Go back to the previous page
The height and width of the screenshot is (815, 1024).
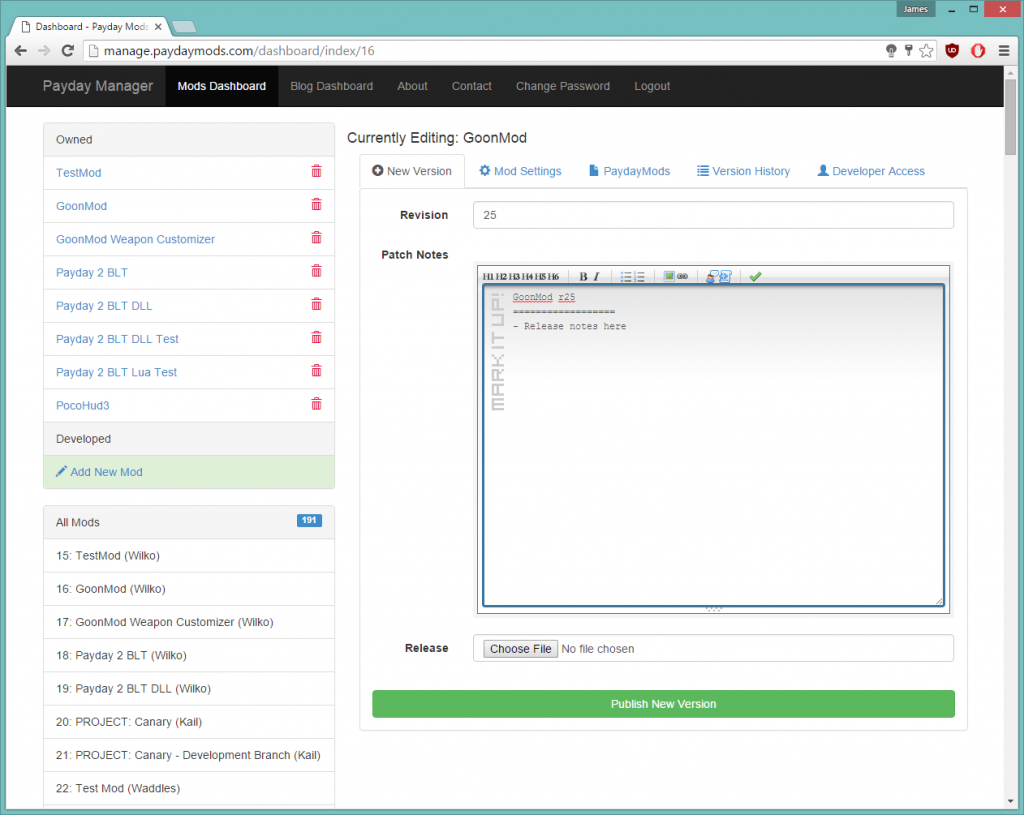(x=21, y=51)
